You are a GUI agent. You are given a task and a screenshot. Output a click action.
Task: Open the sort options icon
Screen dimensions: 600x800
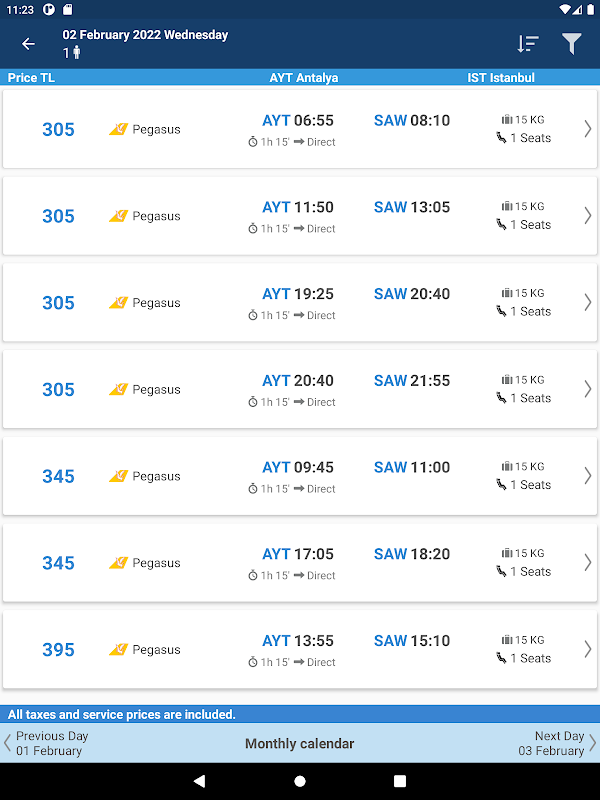pos(528,44)
